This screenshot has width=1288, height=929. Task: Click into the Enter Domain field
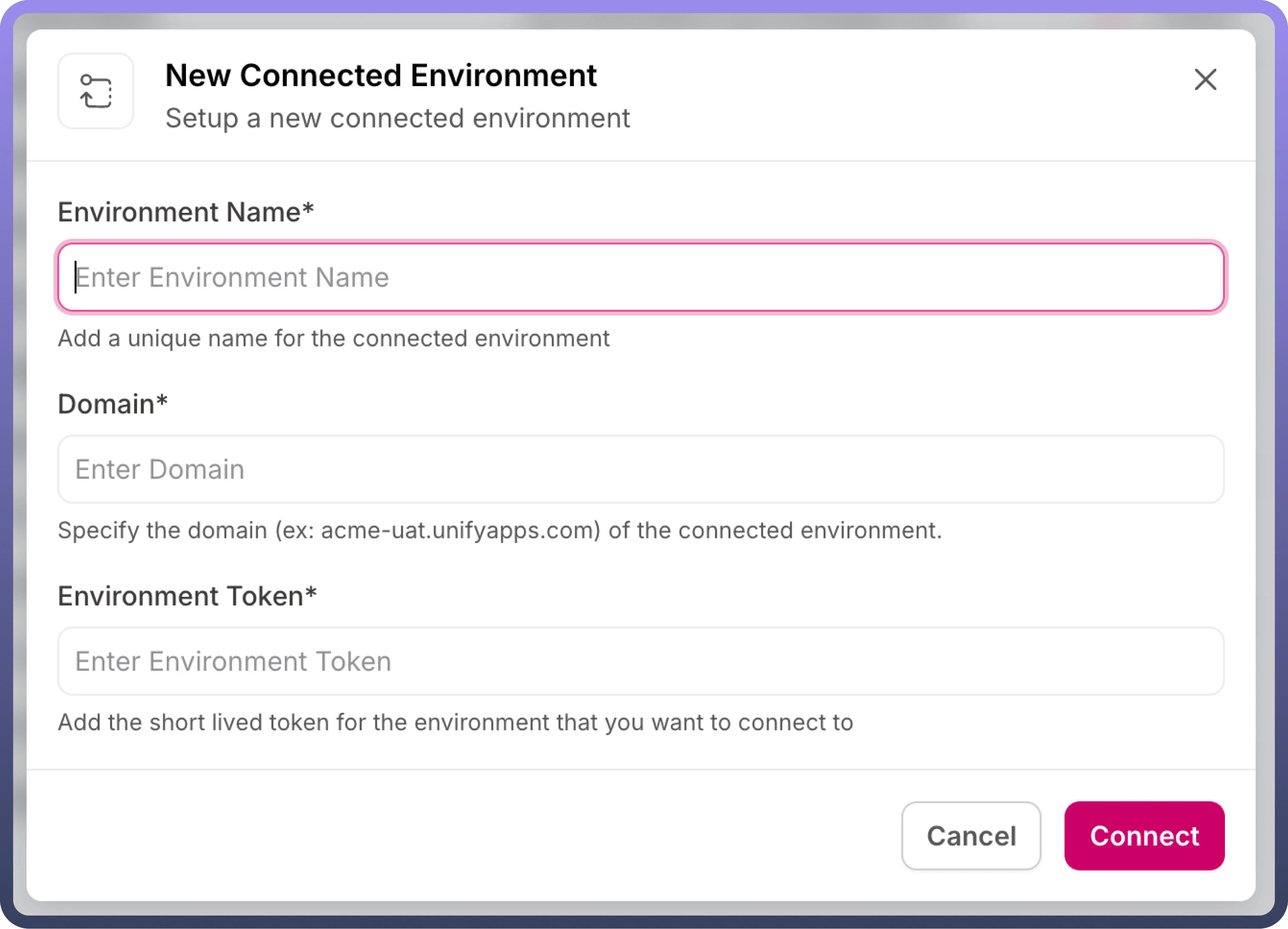pos(641,470)
